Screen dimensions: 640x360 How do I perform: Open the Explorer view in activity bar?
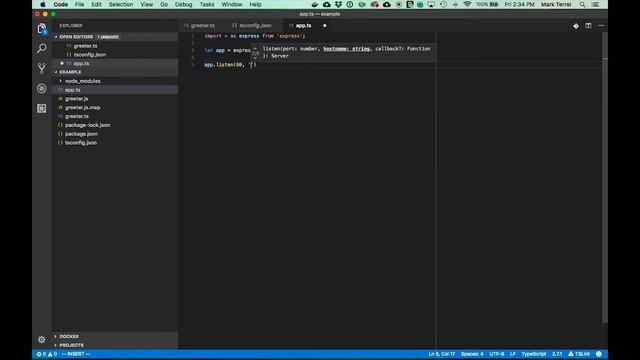(42, 29)
